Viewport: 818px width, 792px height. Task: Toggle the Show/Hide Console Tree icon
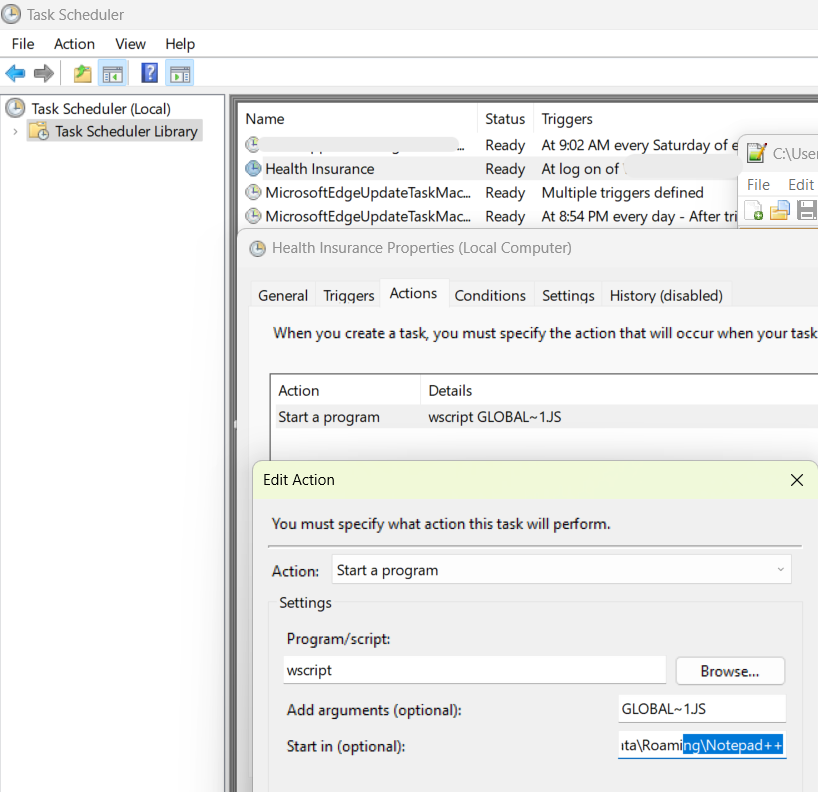[x=113, y=74]
